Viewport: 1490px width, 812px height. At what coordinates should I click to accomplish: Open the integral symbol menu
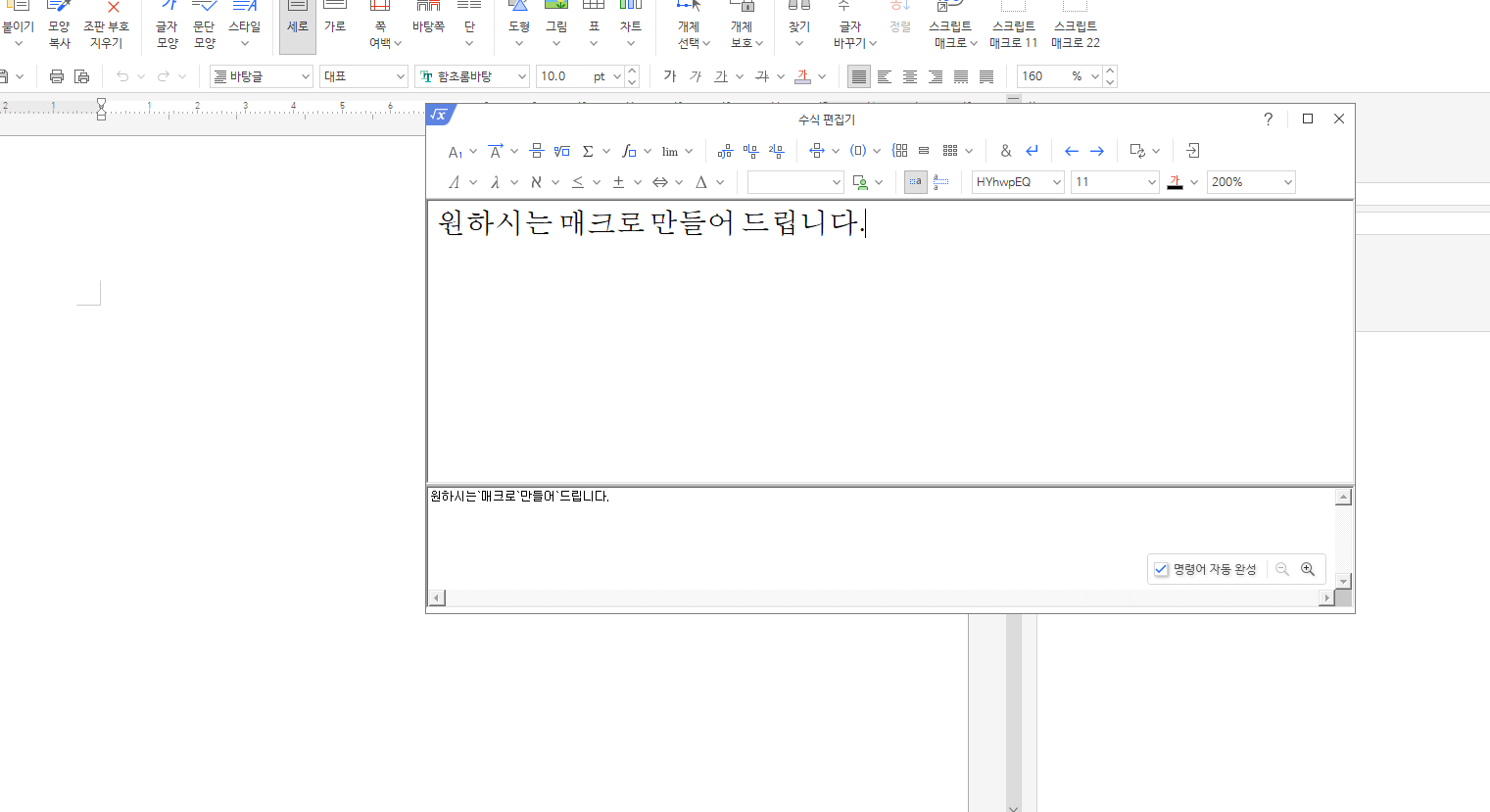point(629,151)
